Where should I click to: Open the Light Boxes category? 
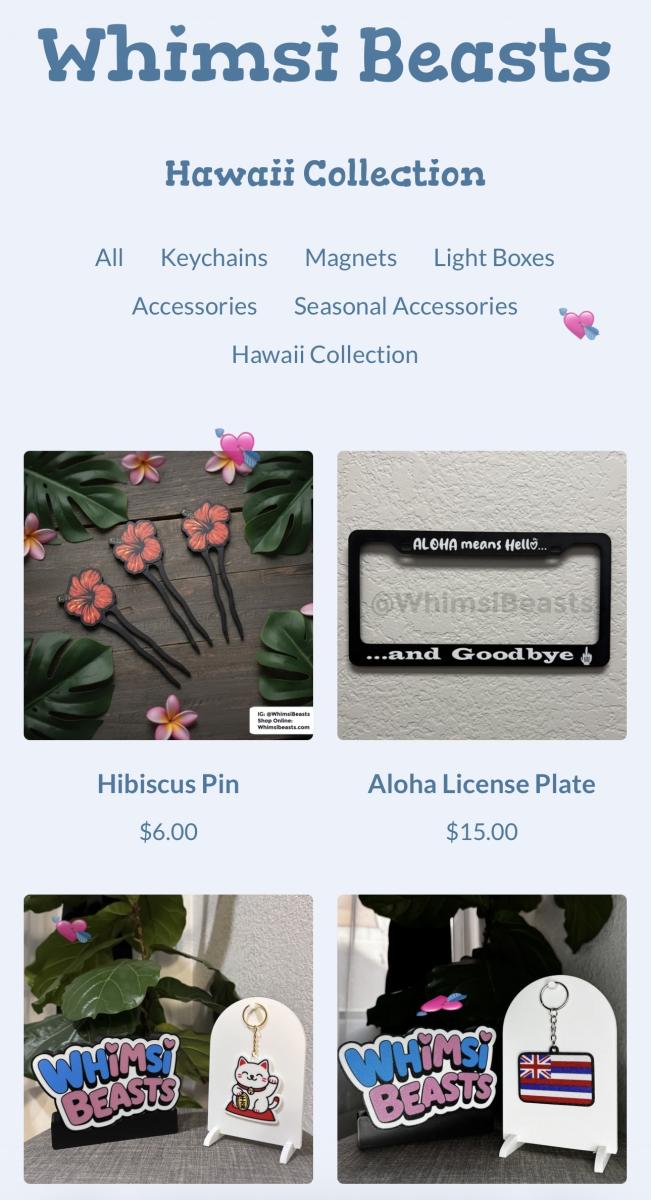494,258
